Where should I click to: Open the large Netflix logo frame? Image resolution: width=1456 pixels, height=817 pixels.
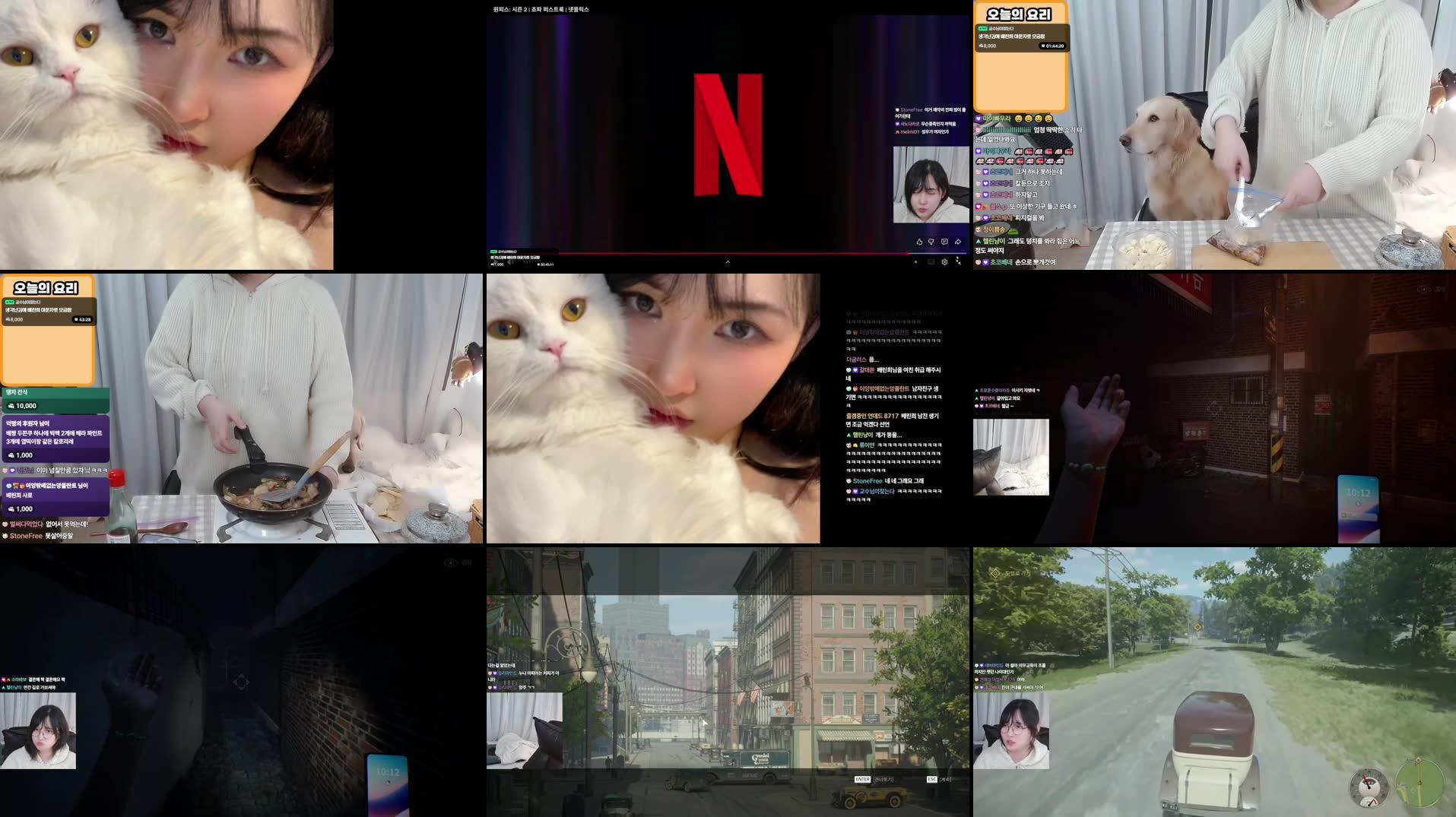pyautogui.click(x=728, y=135)
